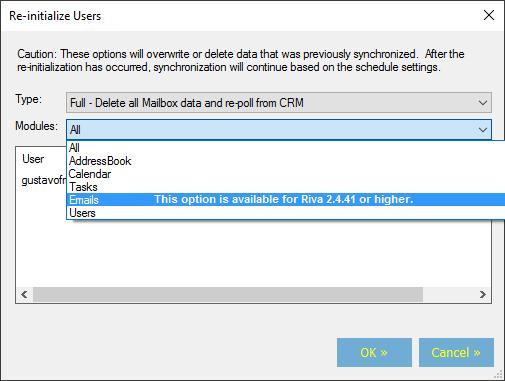Pick the Emails module option
The height and width of the screenshot is (381, 505).
(x=286, y=200)
